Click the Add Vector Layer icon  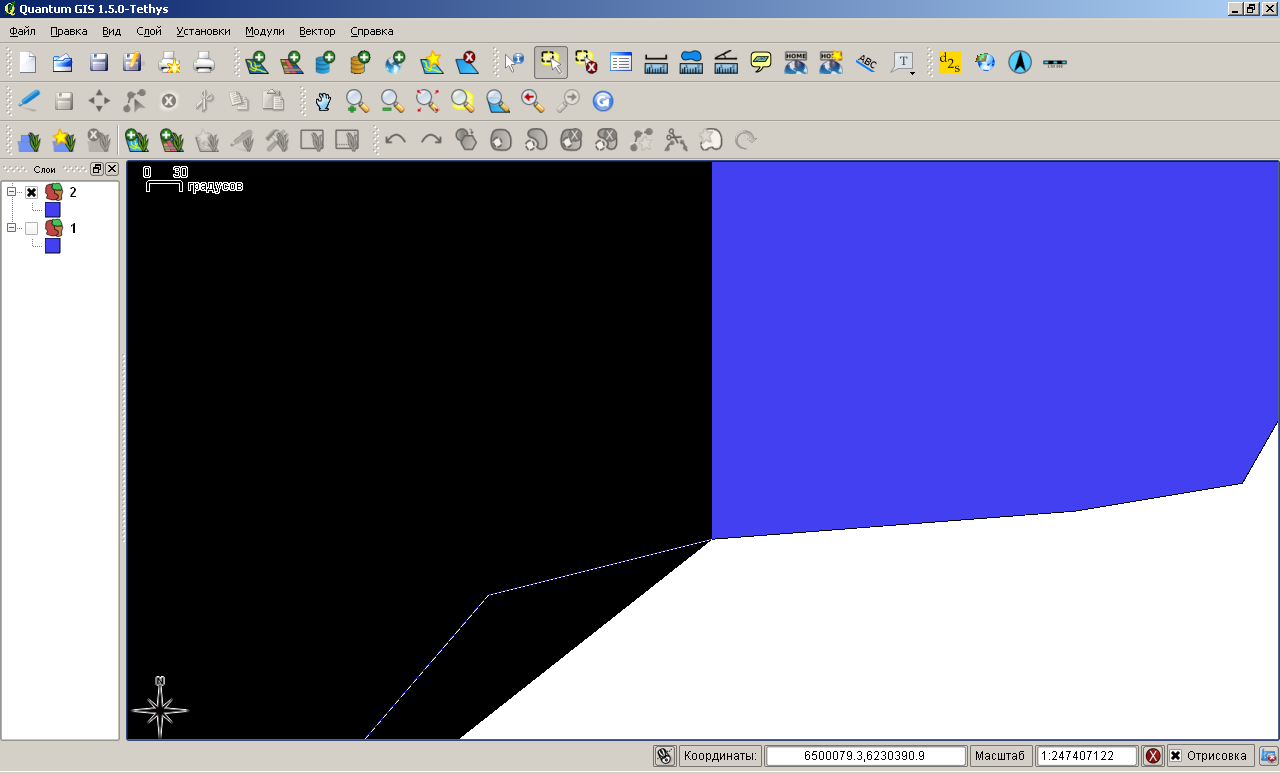[x=257, y=63]
